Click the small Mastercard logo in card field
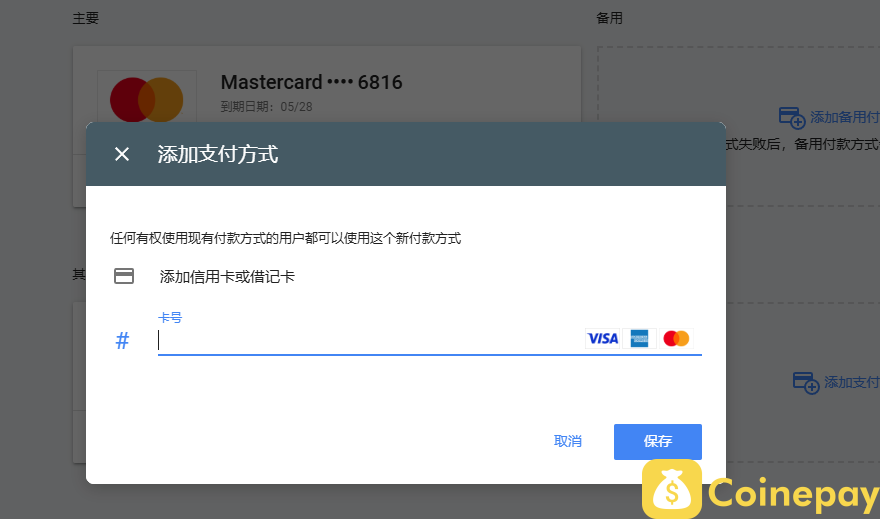The image size is (880, 519). click(x=676, y=338)
